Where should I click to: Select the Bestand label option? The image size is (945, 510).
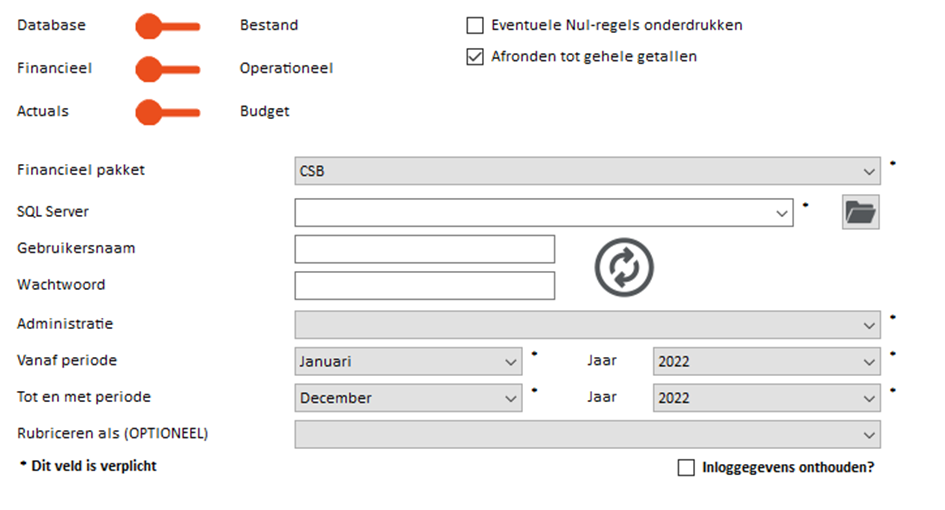tap(269, 25)
